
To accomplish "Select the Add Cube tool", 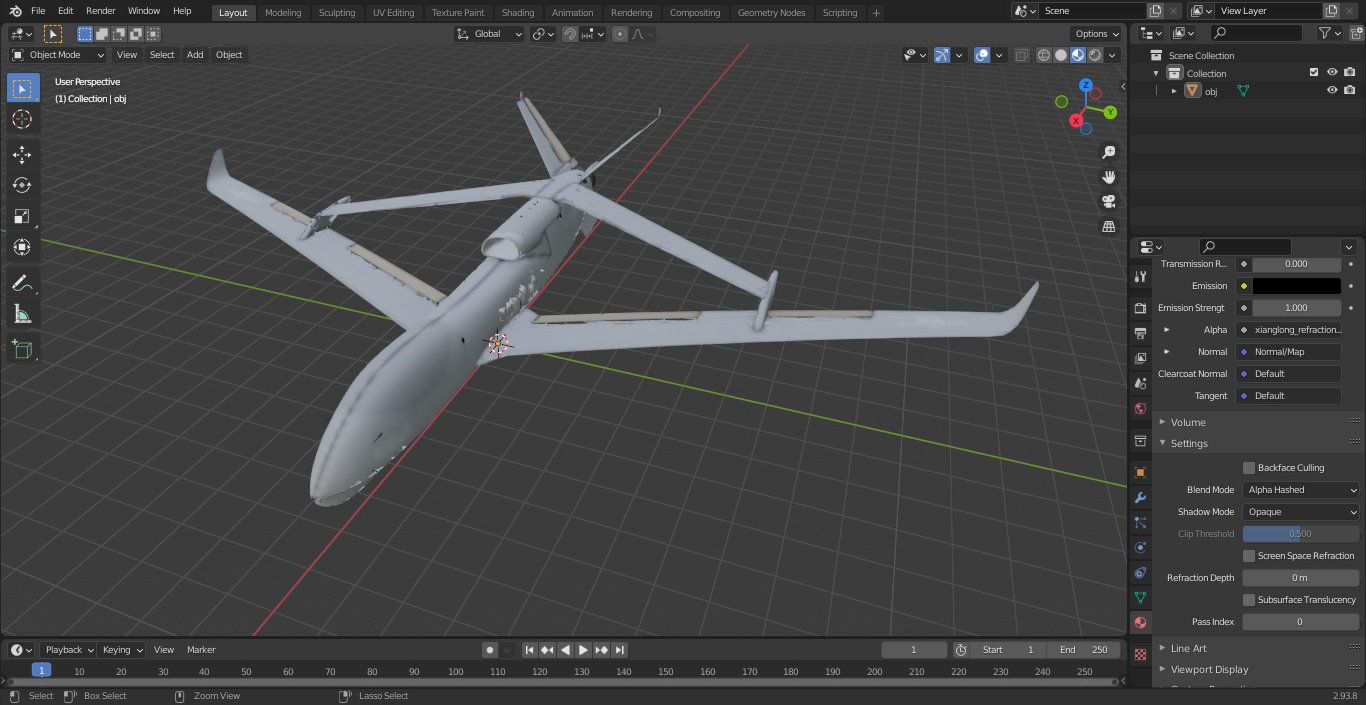I will point(22,350).
